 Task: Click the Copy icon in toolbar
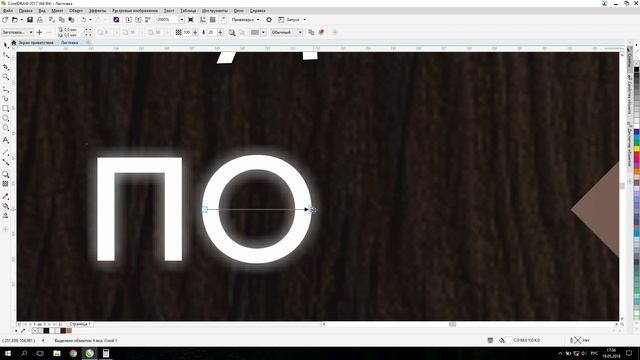pyautogui.click(x=62, y=20)
